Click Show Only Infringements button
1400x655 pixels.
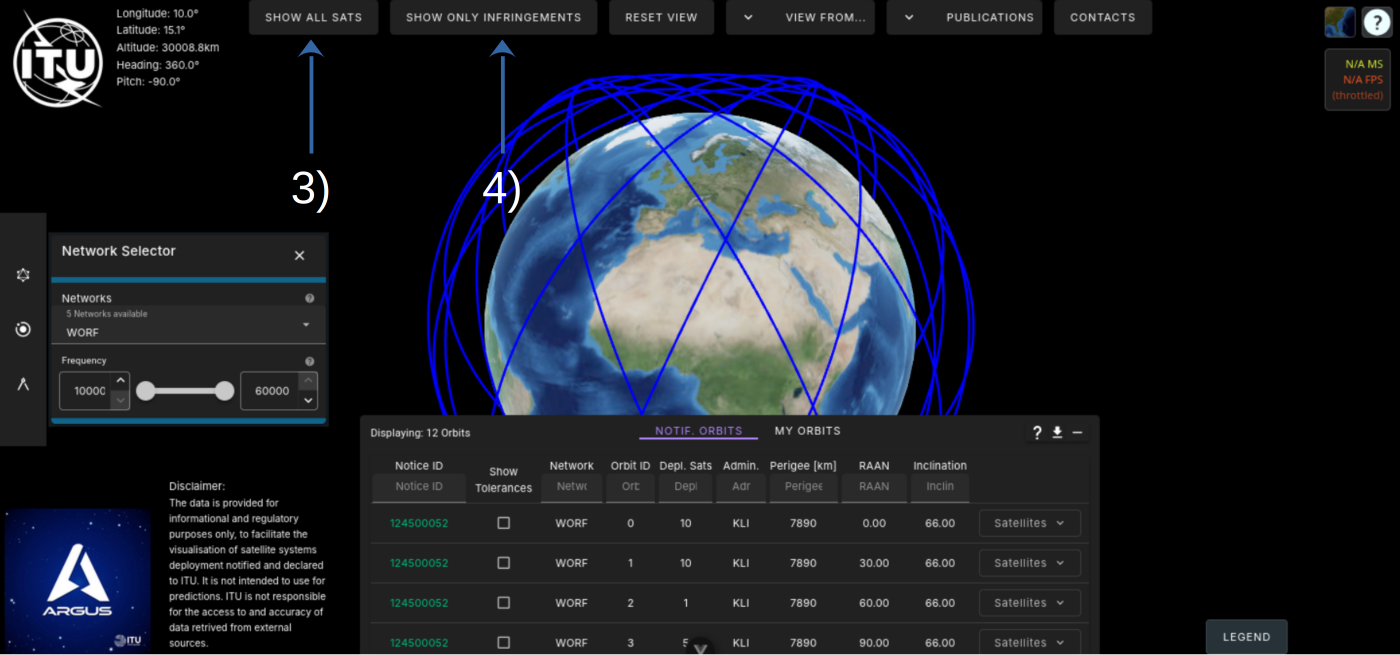tap(493, 17)
